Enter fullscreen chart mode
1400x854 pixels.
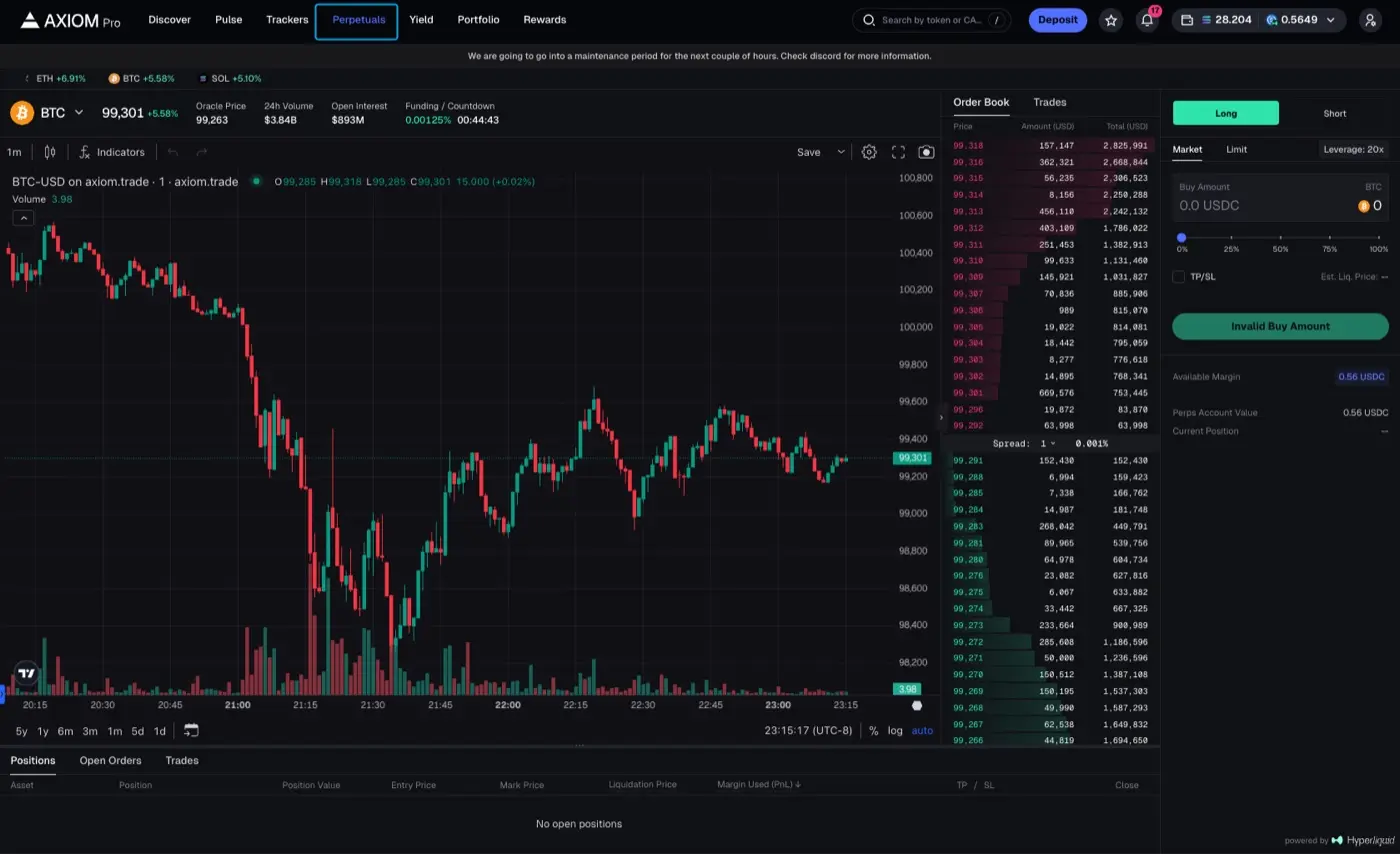[x=898, y=152]
